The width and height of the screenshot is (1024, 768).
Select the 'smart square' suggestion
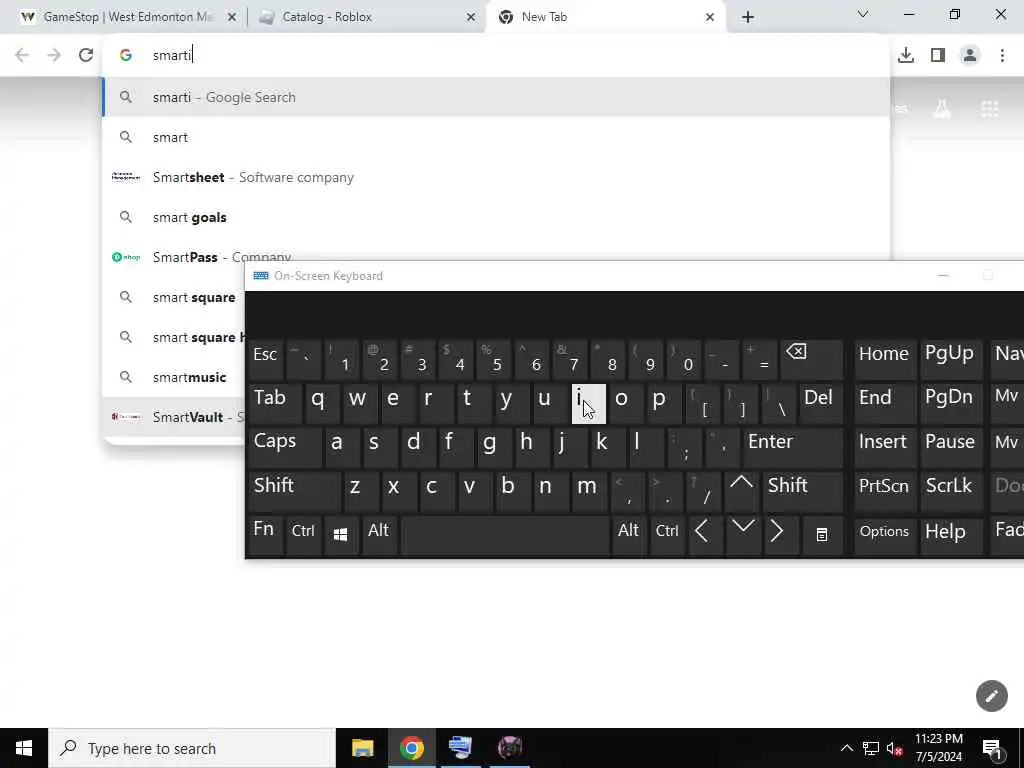click(174, 297)
